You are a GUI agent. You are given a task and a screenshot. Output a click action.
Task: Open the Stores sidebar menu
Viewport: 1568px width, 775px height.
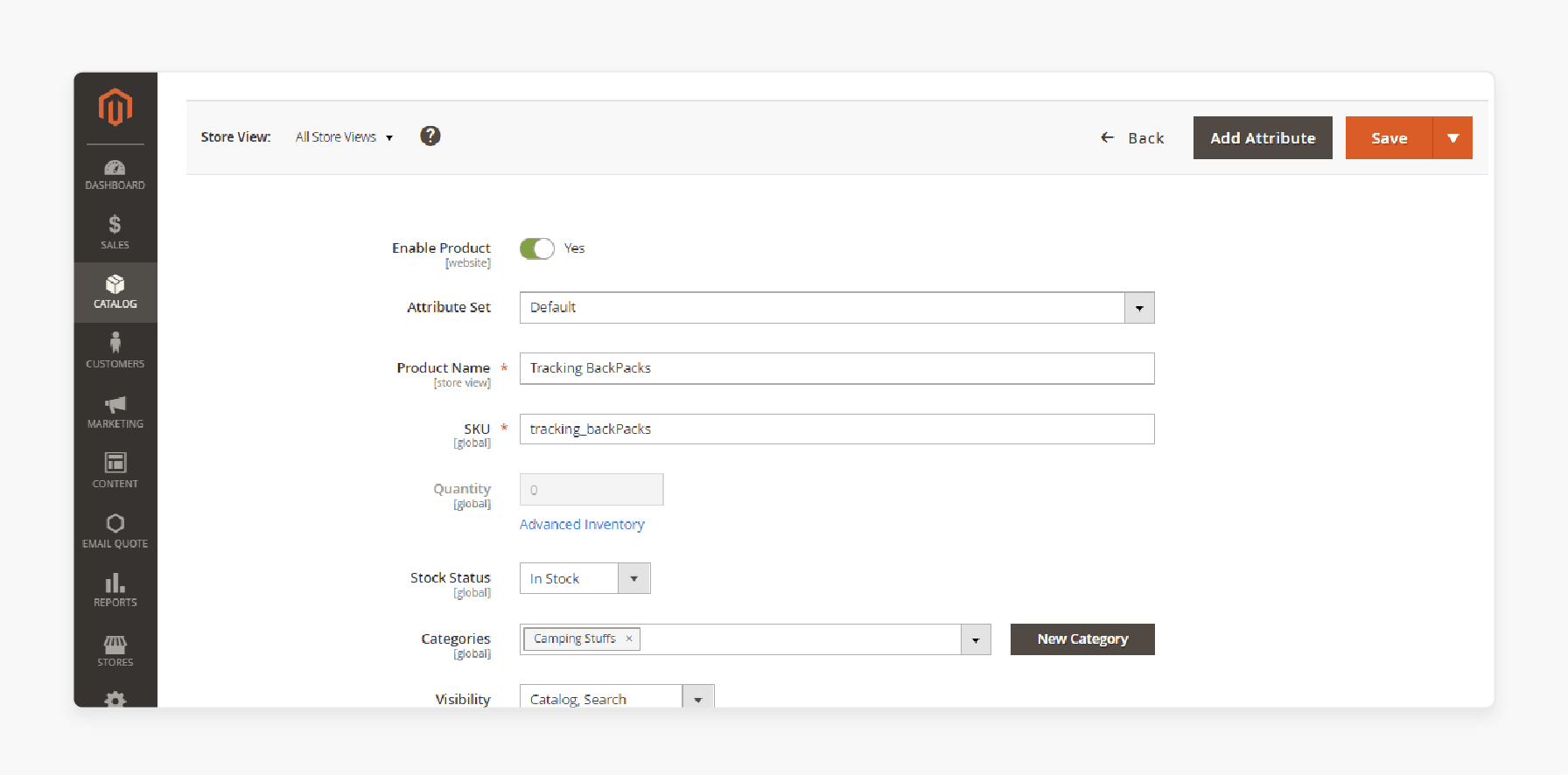click(115, 651)
